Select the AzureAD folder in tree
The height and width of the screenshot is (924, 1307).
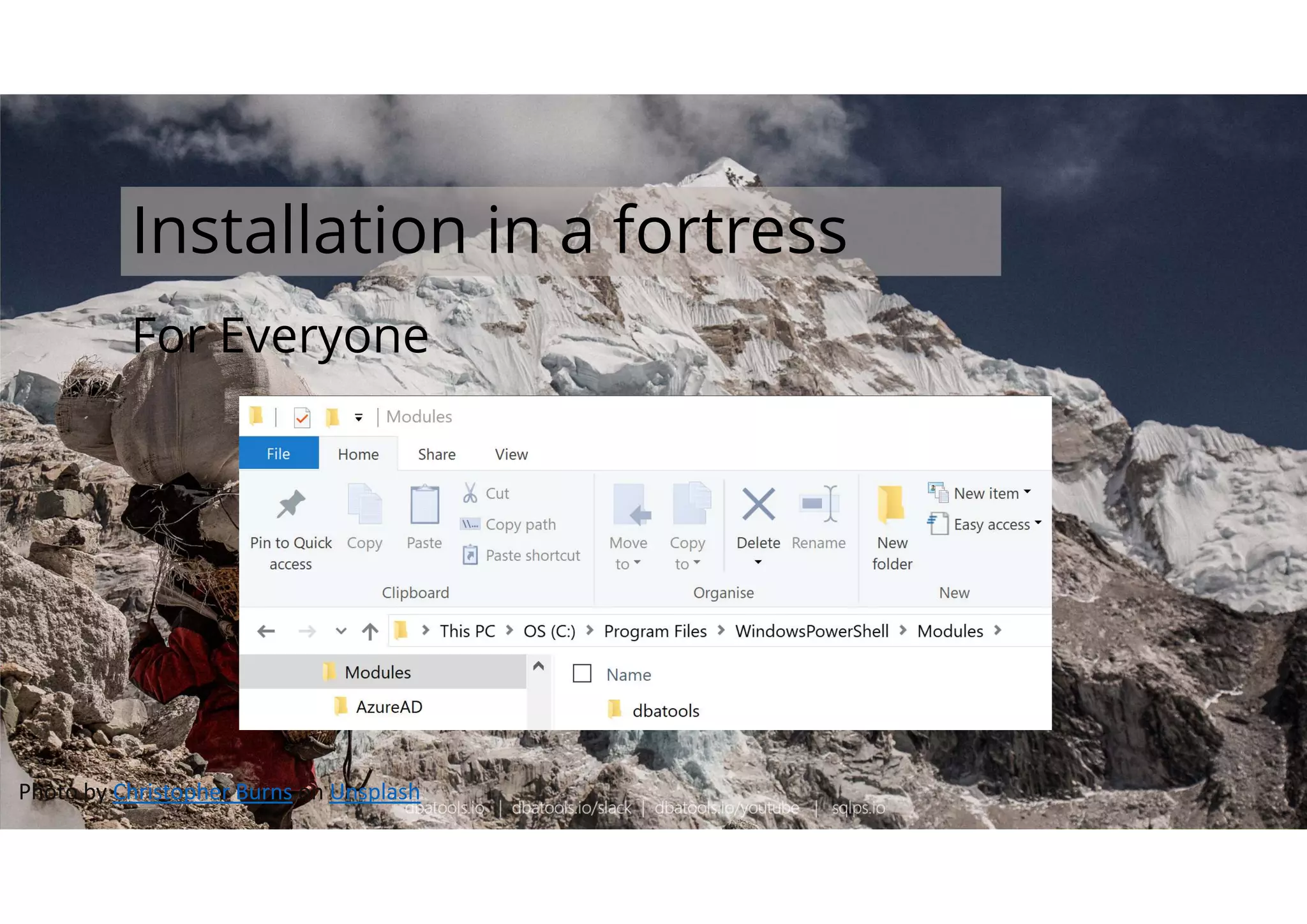(x=389, y=707)
